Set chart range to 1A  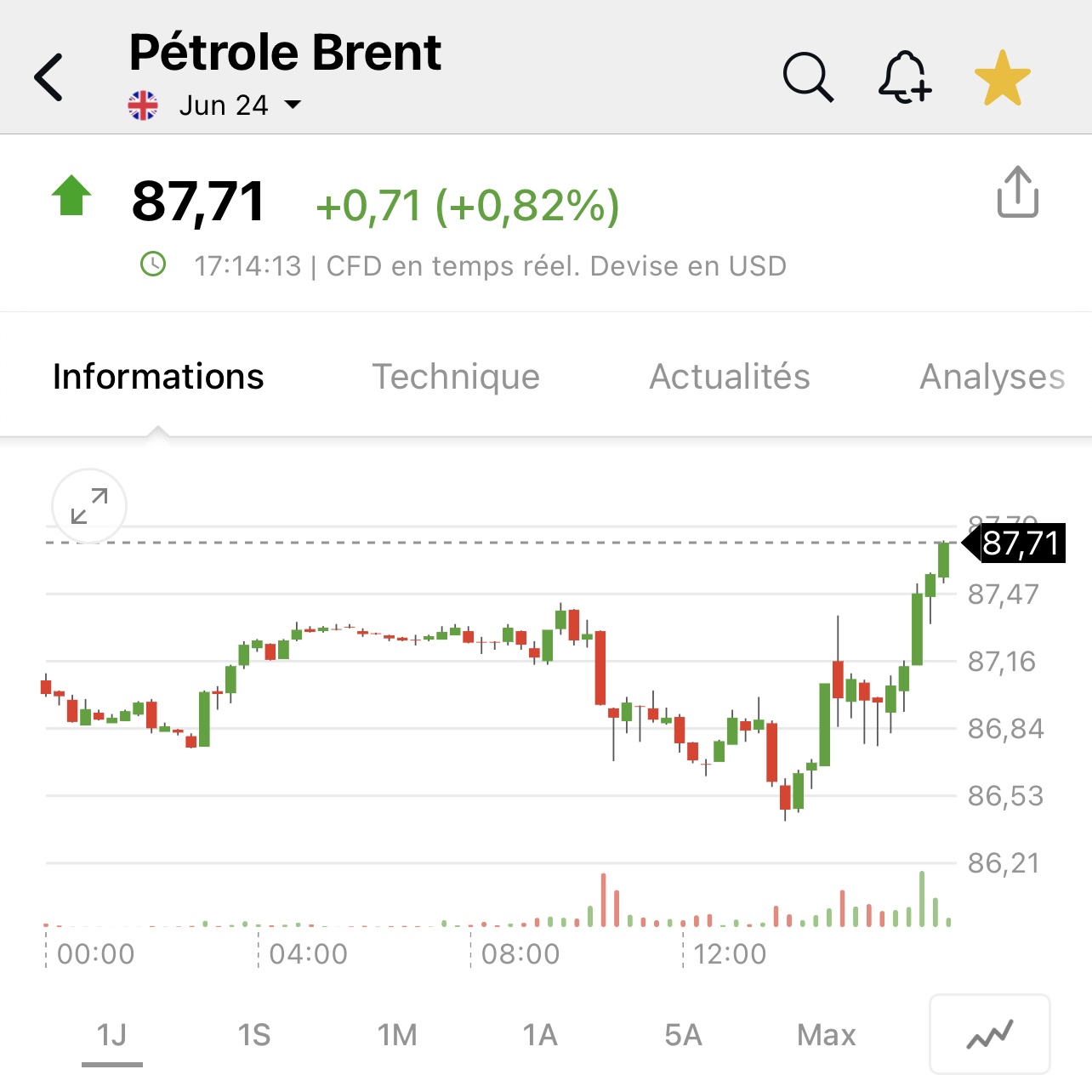point(540,1035)
